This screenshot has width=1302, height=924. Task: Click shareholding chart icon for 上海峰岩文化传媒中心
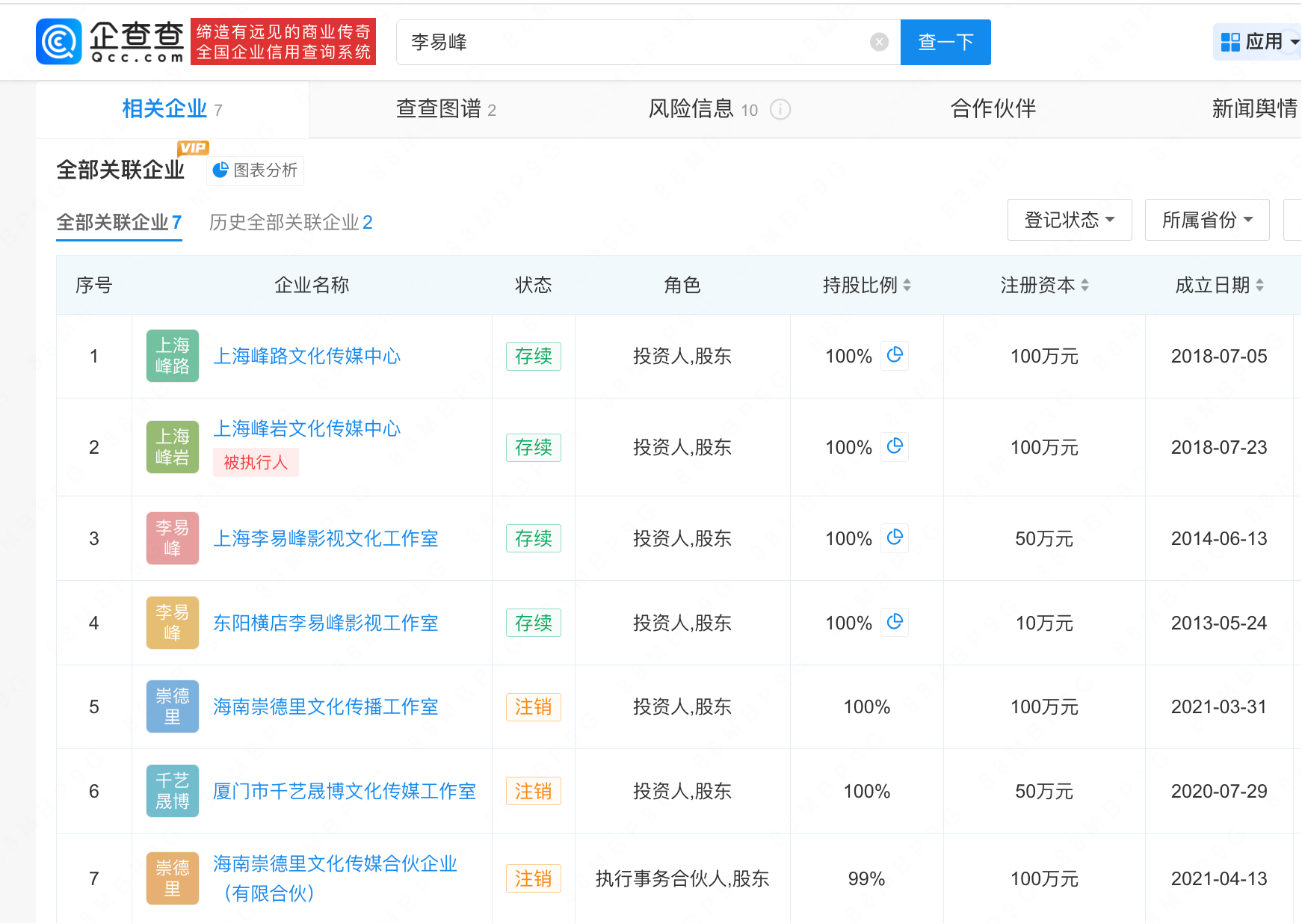pyautogui.click(x=895, y=446)
